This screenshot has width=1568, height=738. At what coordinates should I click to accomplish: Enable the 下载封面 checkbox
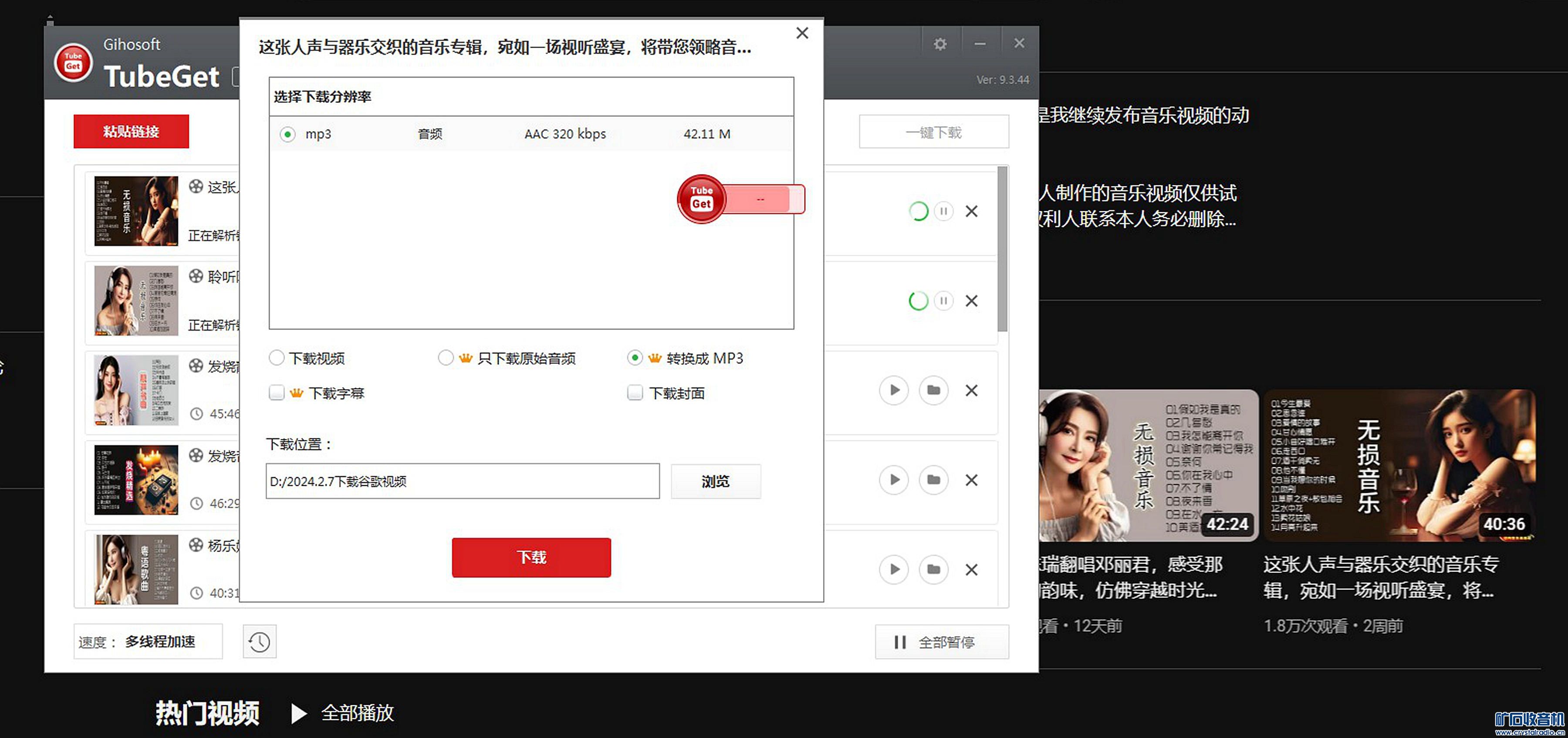[x=635, y=393]
